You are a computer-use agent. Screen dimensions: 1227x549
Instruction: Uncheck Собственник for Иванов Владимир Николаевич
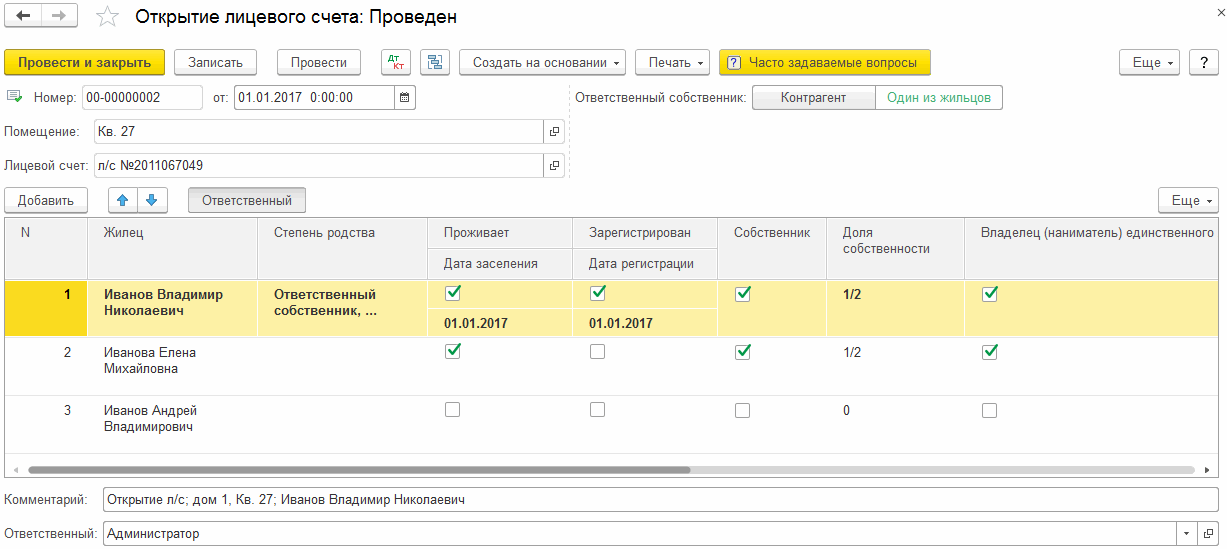742,294
